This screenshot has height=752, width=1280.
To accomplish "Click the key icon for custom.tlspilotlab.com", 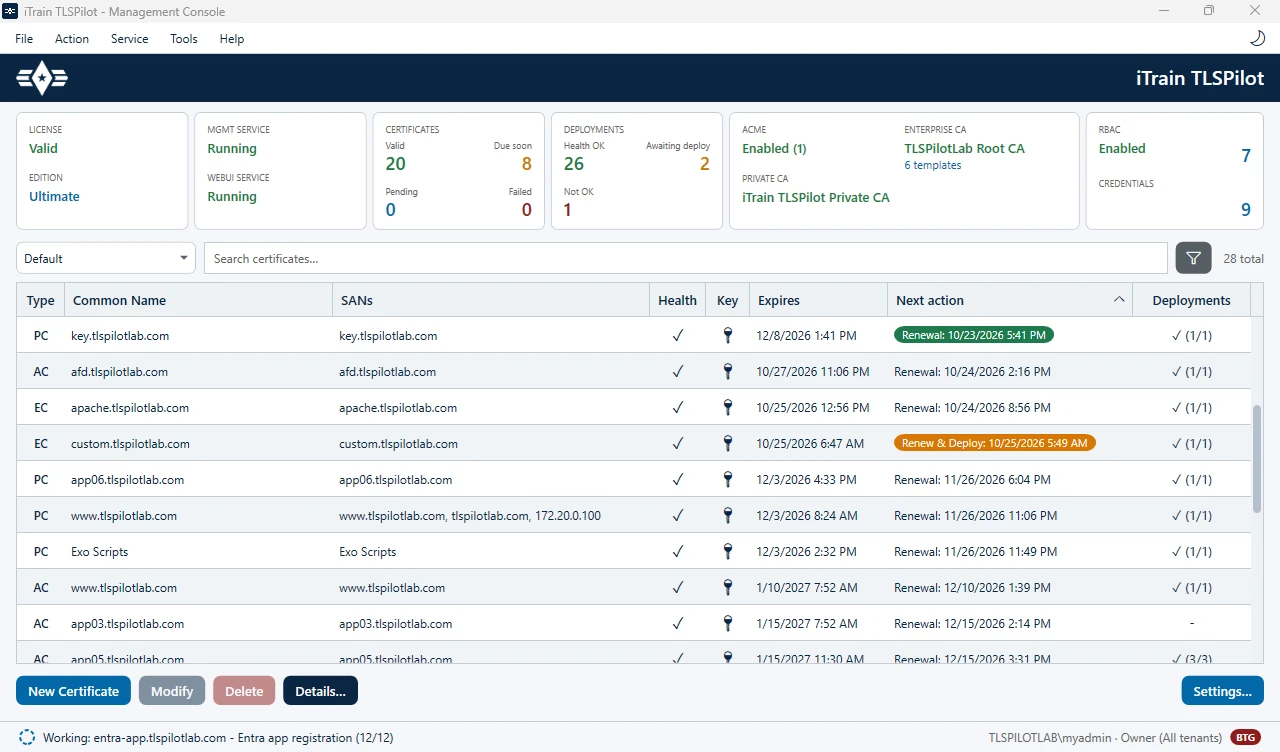I will [728, 444].
